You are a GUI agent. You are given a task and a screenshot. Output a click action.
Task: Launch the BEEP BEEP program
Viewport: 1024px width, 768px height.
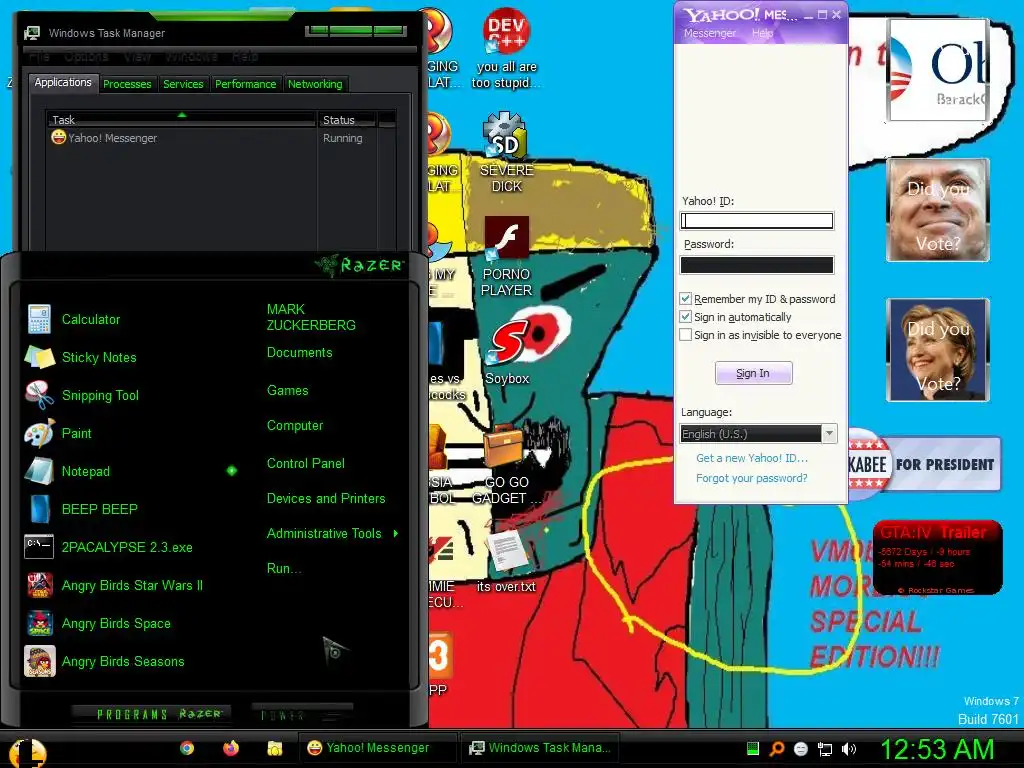82,509
